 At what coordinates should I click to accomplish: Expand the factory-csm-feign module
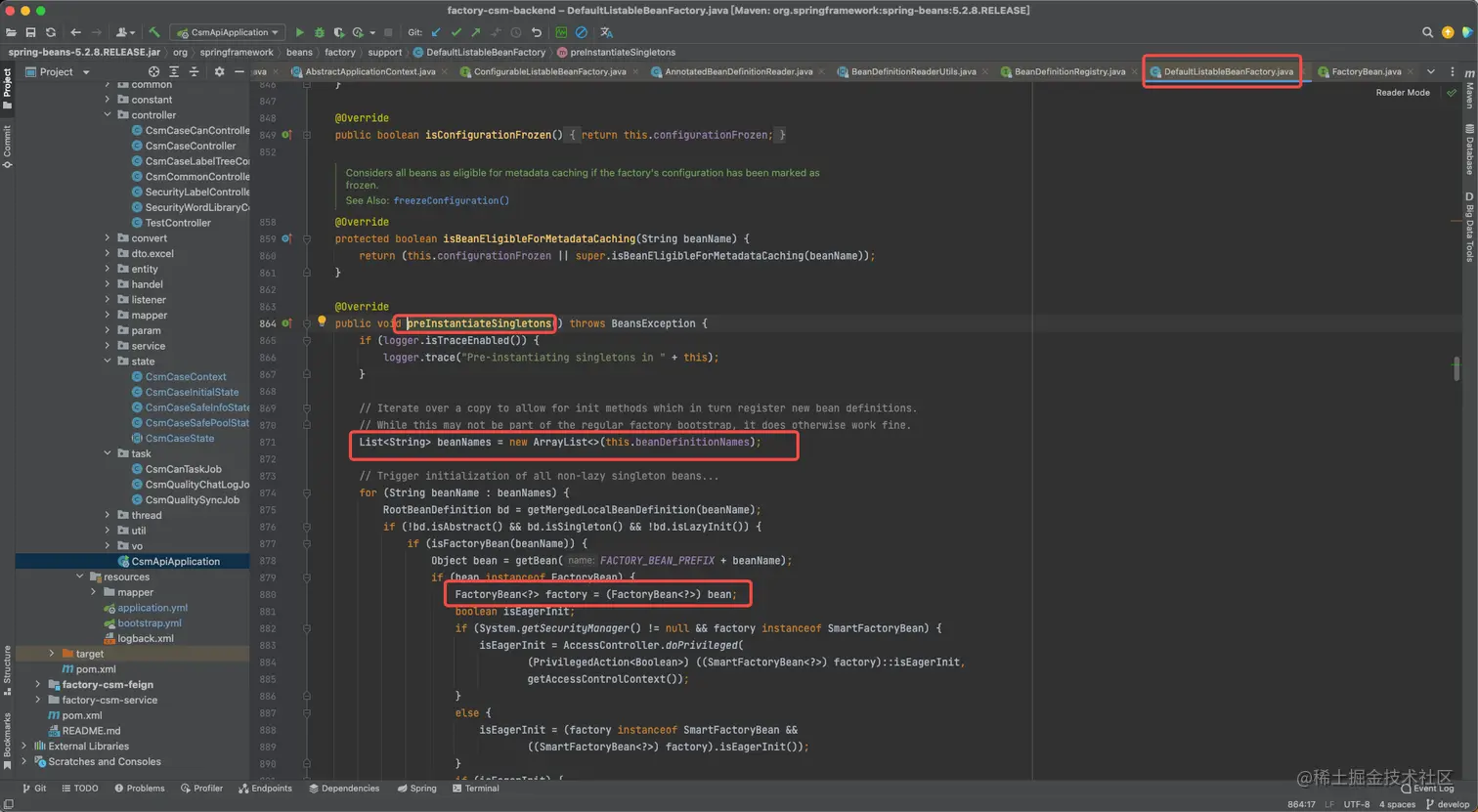38,685
